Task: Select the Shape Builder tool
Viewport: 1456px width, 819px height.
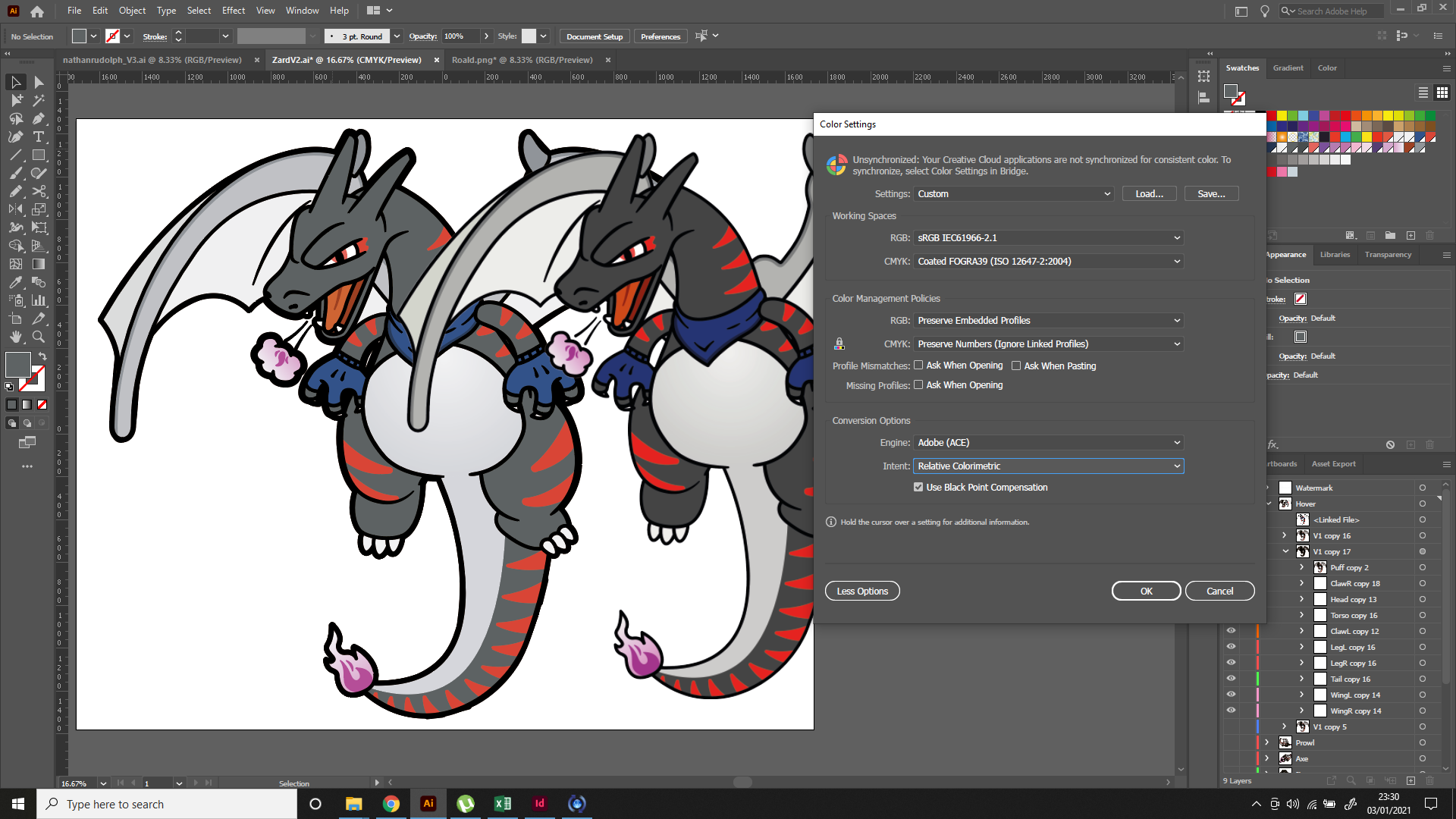Action: point(15,246)
